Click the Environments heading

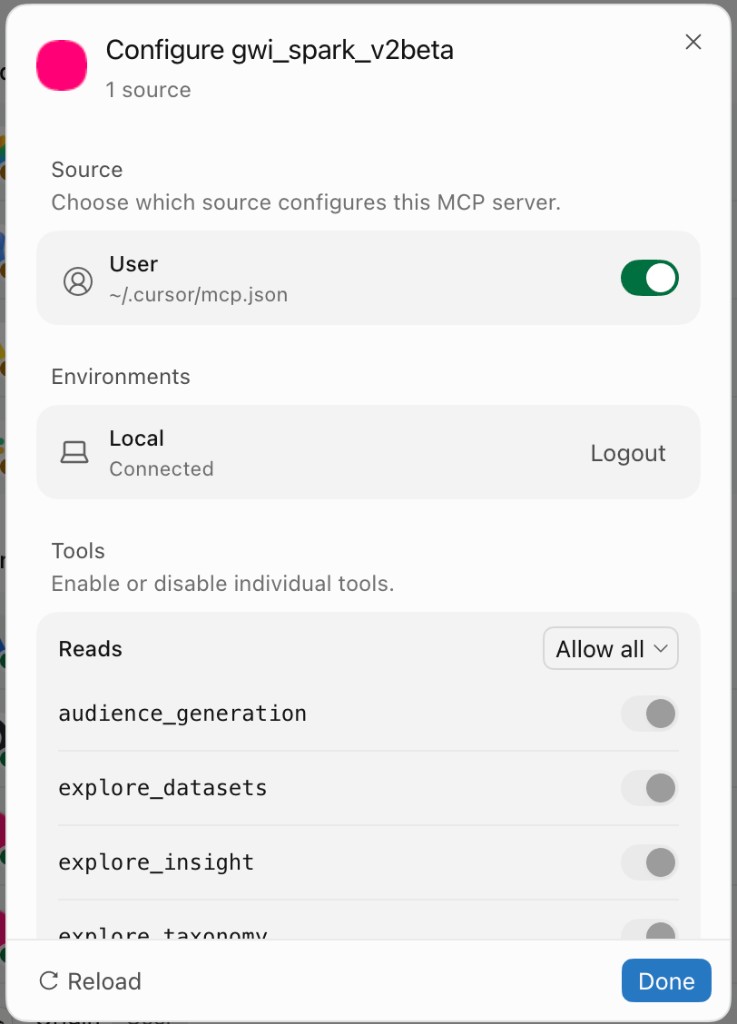(x=121, y=376)
